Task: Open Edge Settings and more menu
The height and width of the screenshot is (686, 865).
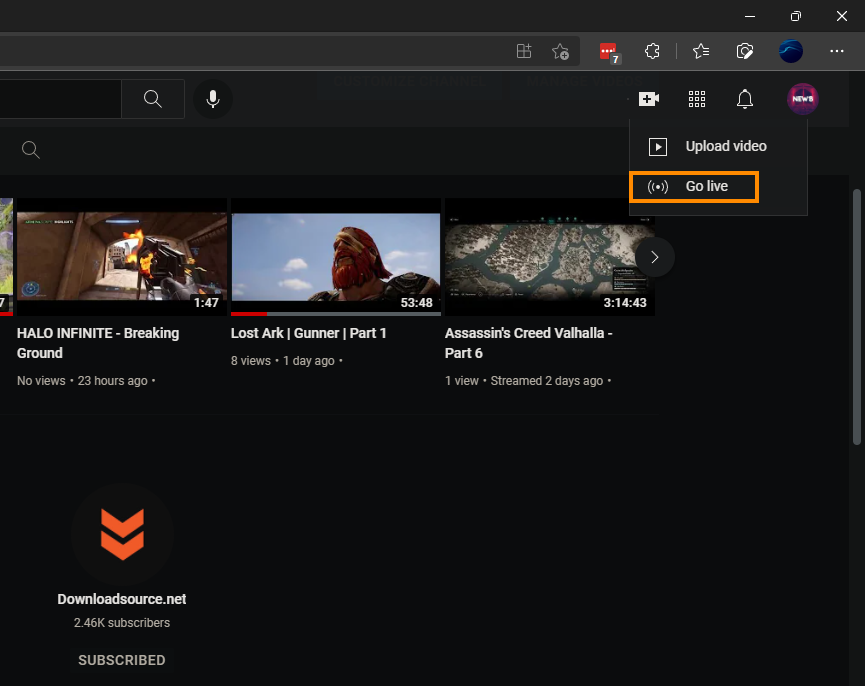Action: coord(836,51)
